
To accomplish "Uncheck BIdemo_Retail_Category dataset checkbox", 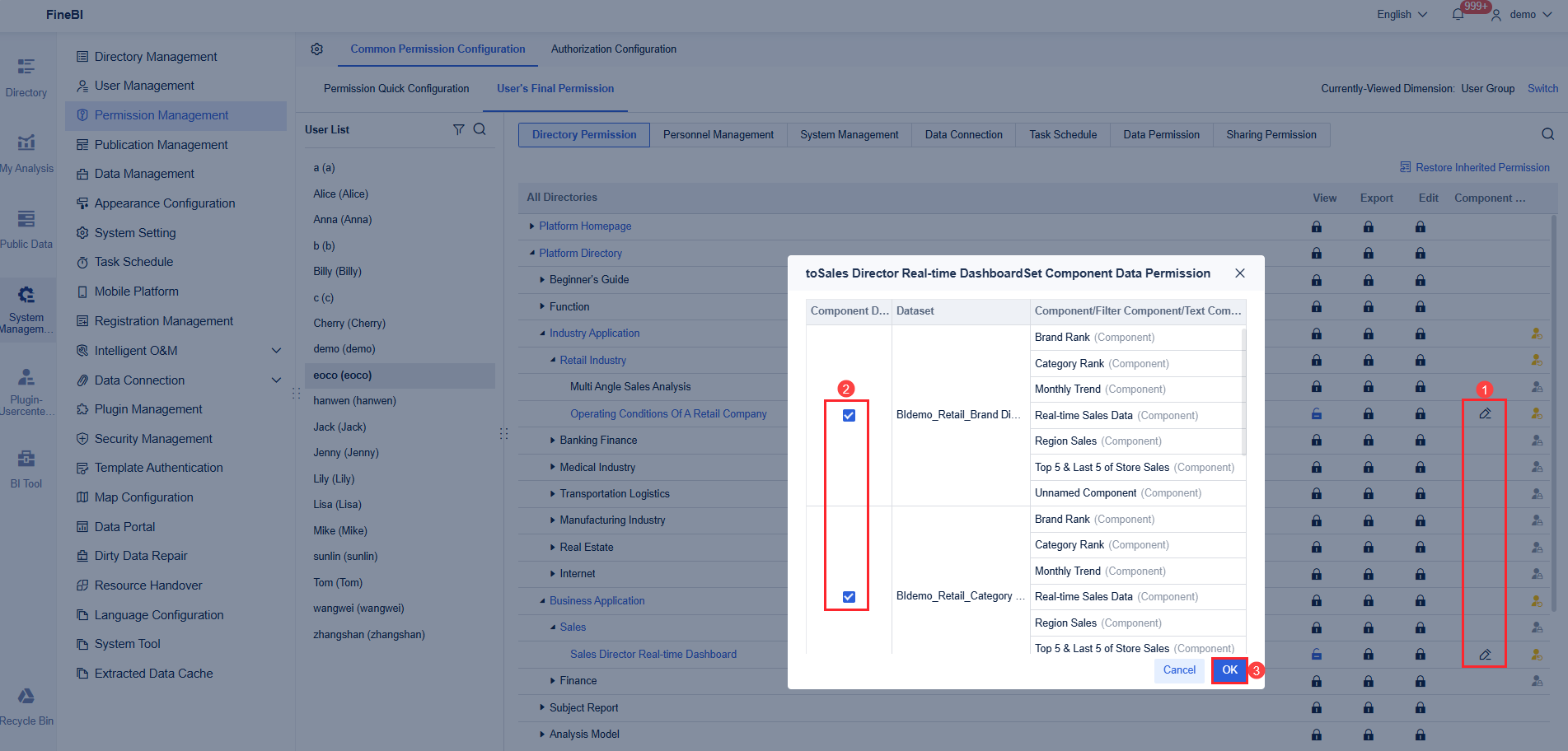I will pos(849,597).
